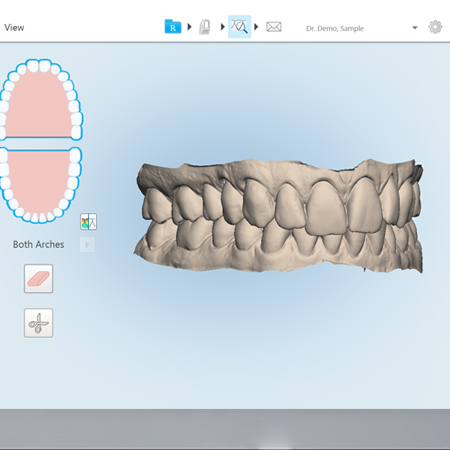Viewport: 450px width, 450px height.
Task: Click the Dr. Demo, Sample name
Action: [335, 28]
